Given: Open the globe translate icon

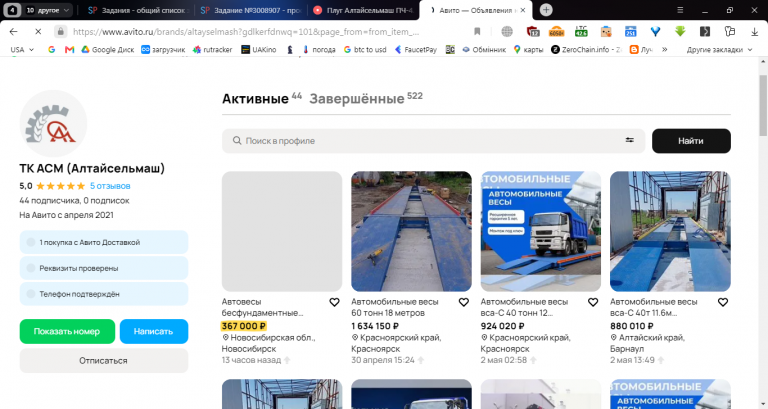Looking at the screenshot, I should click(x=507, y=32).
